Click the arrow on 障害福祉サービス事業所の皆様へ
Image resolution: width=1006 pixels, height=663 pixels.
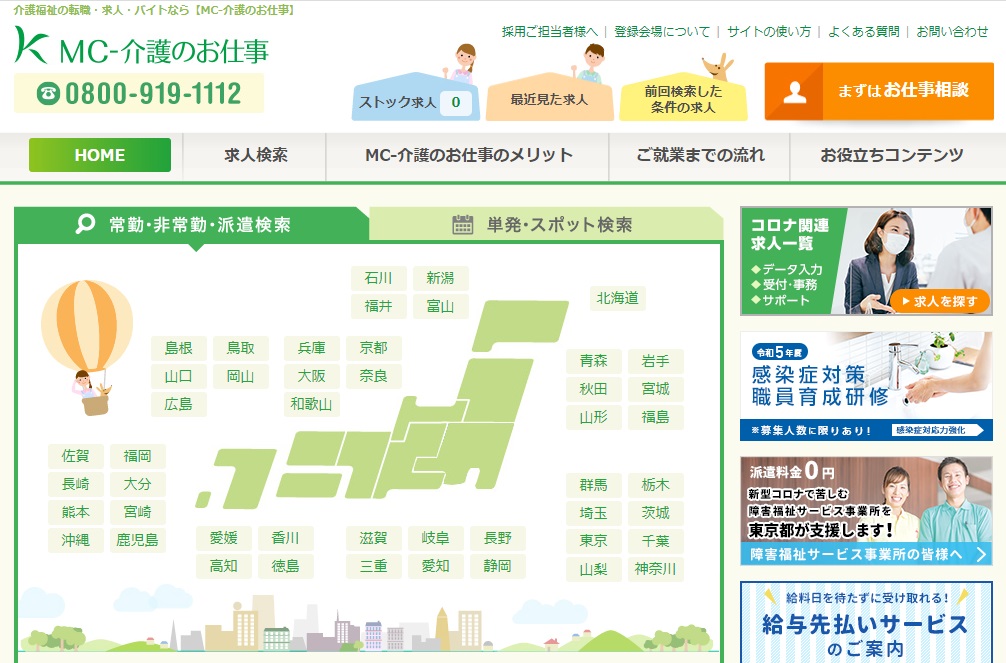981,554
